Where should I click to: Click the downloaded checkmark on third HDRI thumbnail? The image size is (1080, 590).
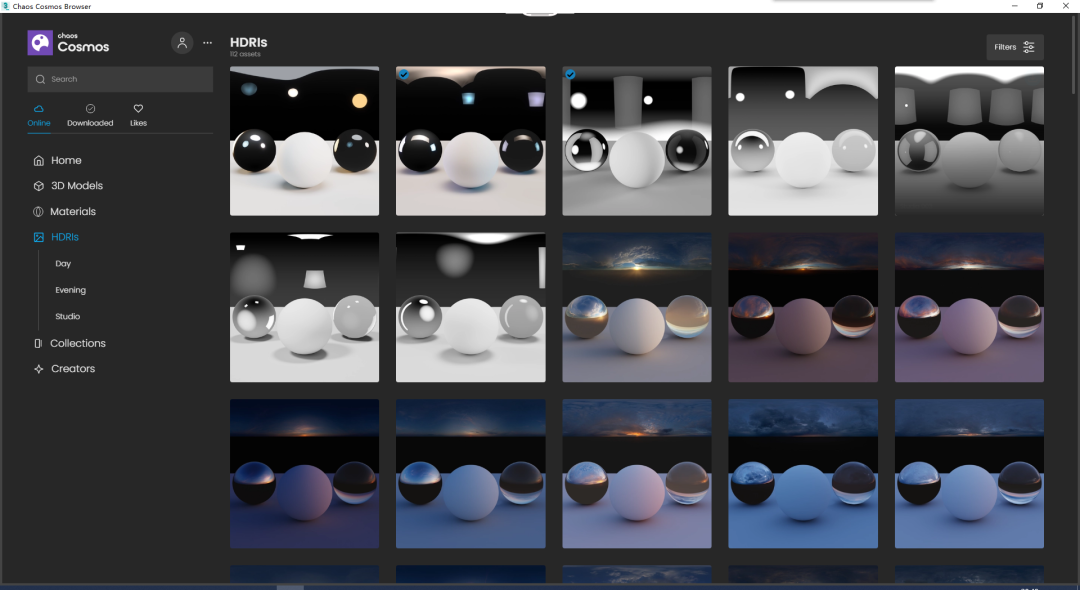pyautogui.click(x=570, y=74)
